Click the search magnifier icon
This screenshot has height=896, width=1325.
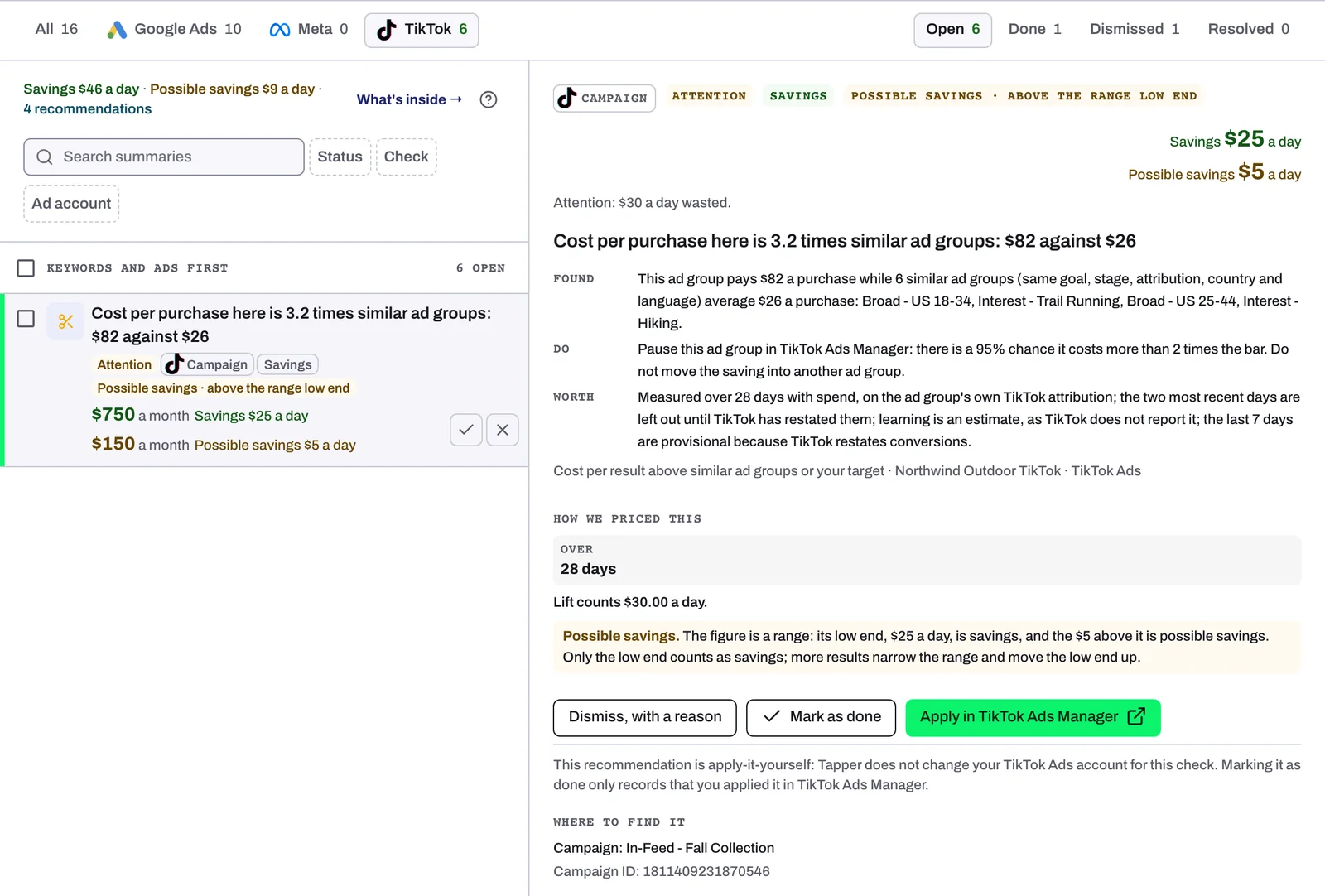45,157
